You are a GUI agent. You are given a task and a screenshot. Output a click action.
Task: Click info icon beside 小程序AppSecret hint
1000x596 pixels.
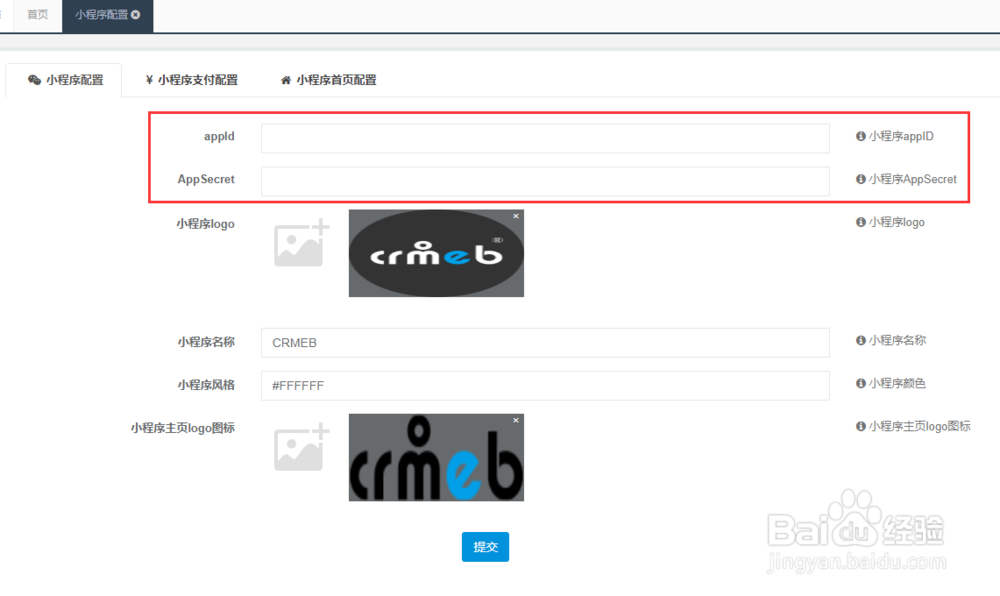point(860,179)
